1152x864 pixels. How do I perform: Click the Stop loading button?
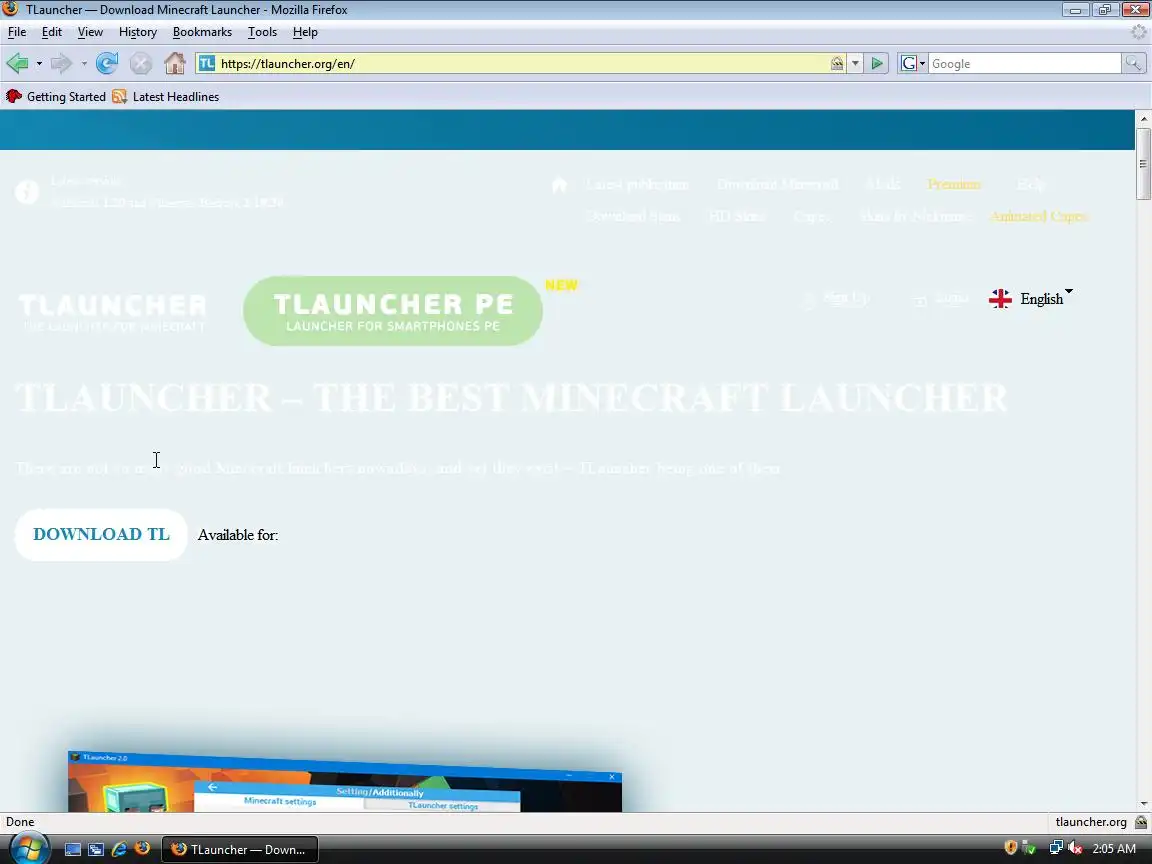(140, 64)
